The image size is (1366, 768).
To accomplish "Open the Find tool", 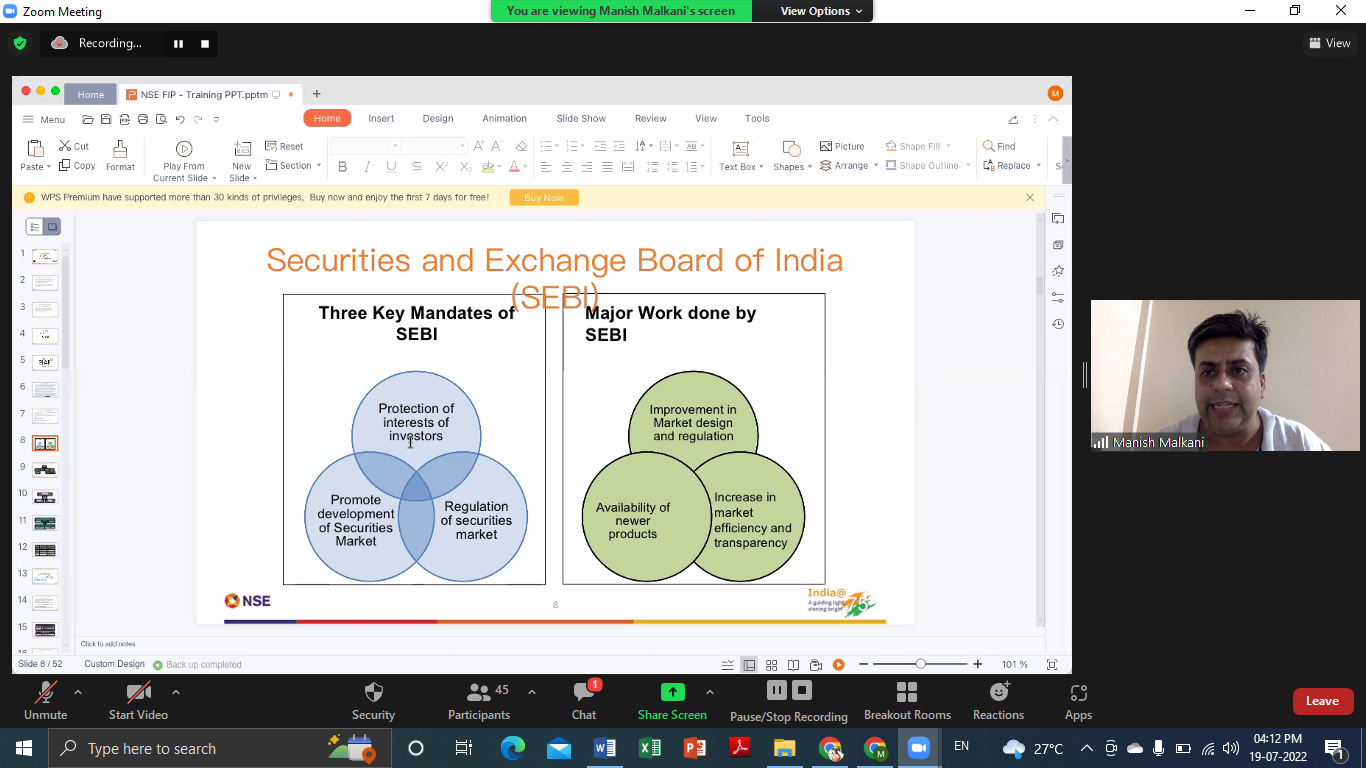I will pyautogui.click(x=1001, y=145).
